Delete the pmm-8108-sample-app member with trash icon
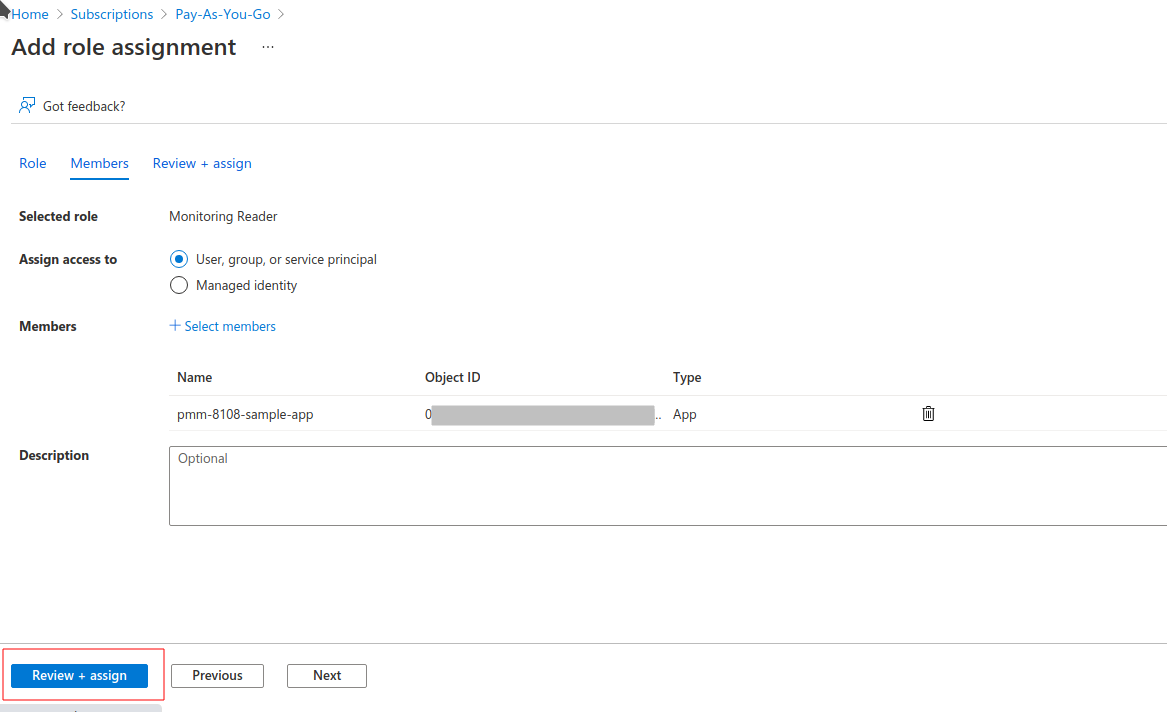The height and width of the screenshot is (712, 1167). [928, 413]
